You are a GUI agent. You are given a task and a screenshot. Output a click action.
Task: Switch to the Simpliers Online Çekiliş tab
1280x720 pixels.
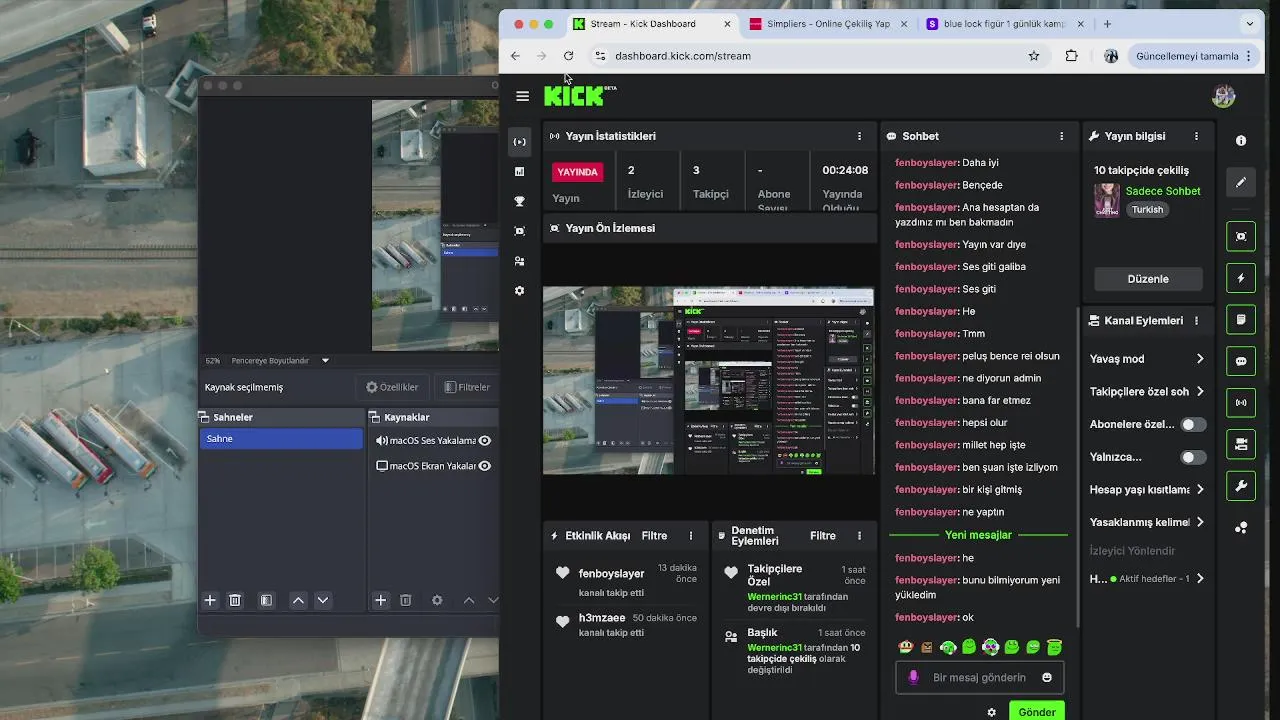(x=828, y=24)
